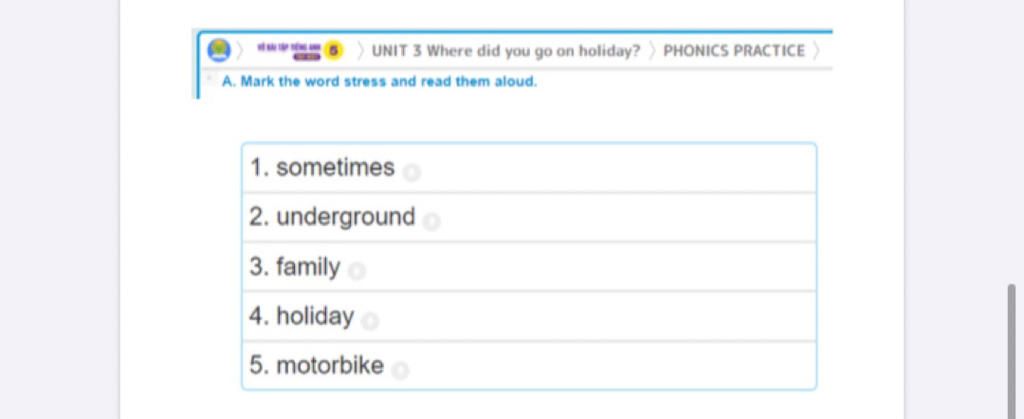Select the word underground
This screenshot has height=419, width=1024.
click(x=345, y=217)
